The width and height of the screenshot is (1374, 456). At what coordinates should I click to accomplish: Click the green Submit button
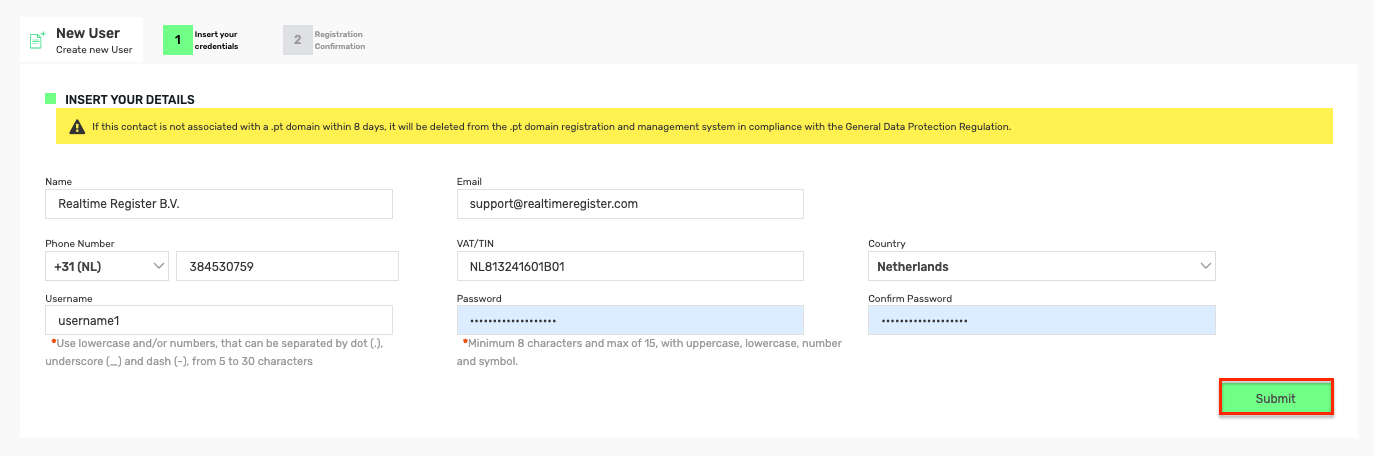point(1276,398)
